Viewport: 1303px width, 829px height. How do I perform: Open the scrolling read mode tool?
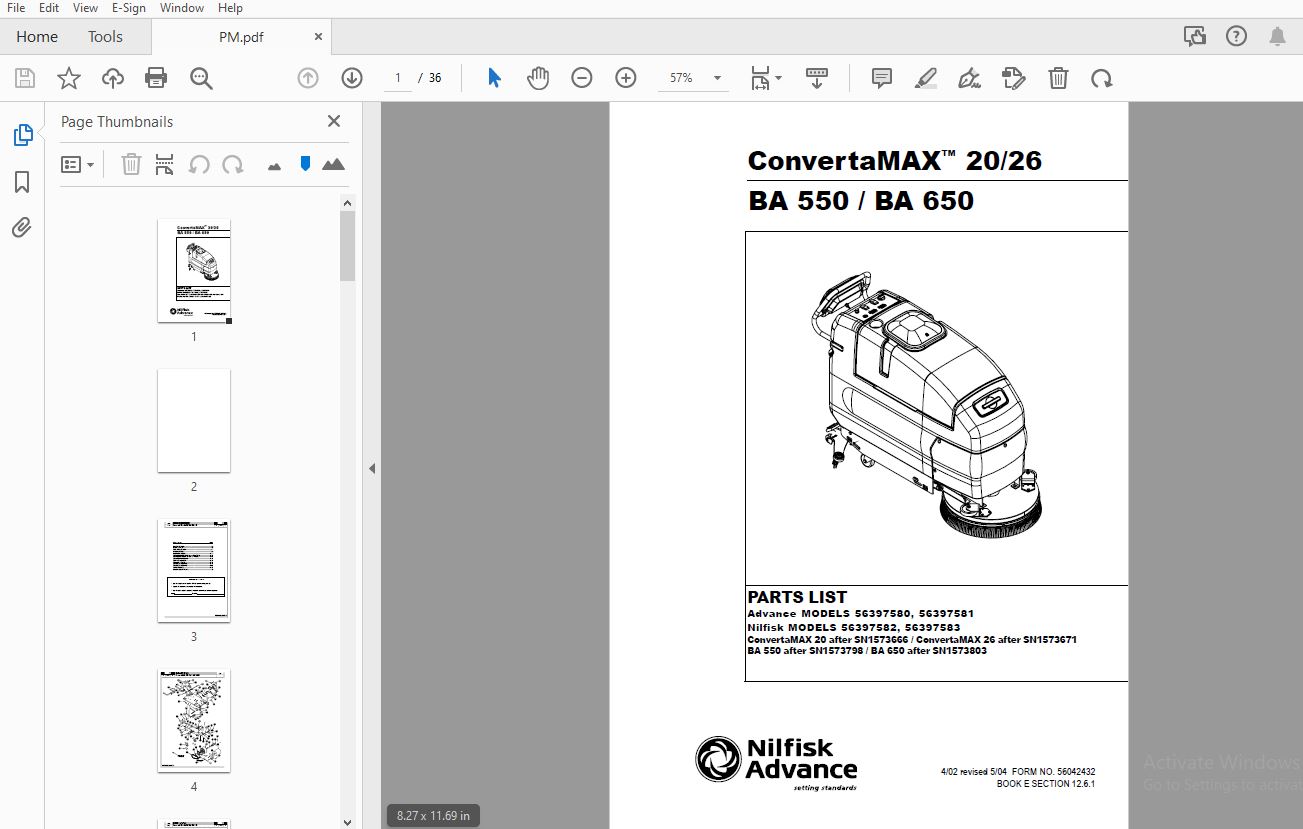tap(817, 78)
